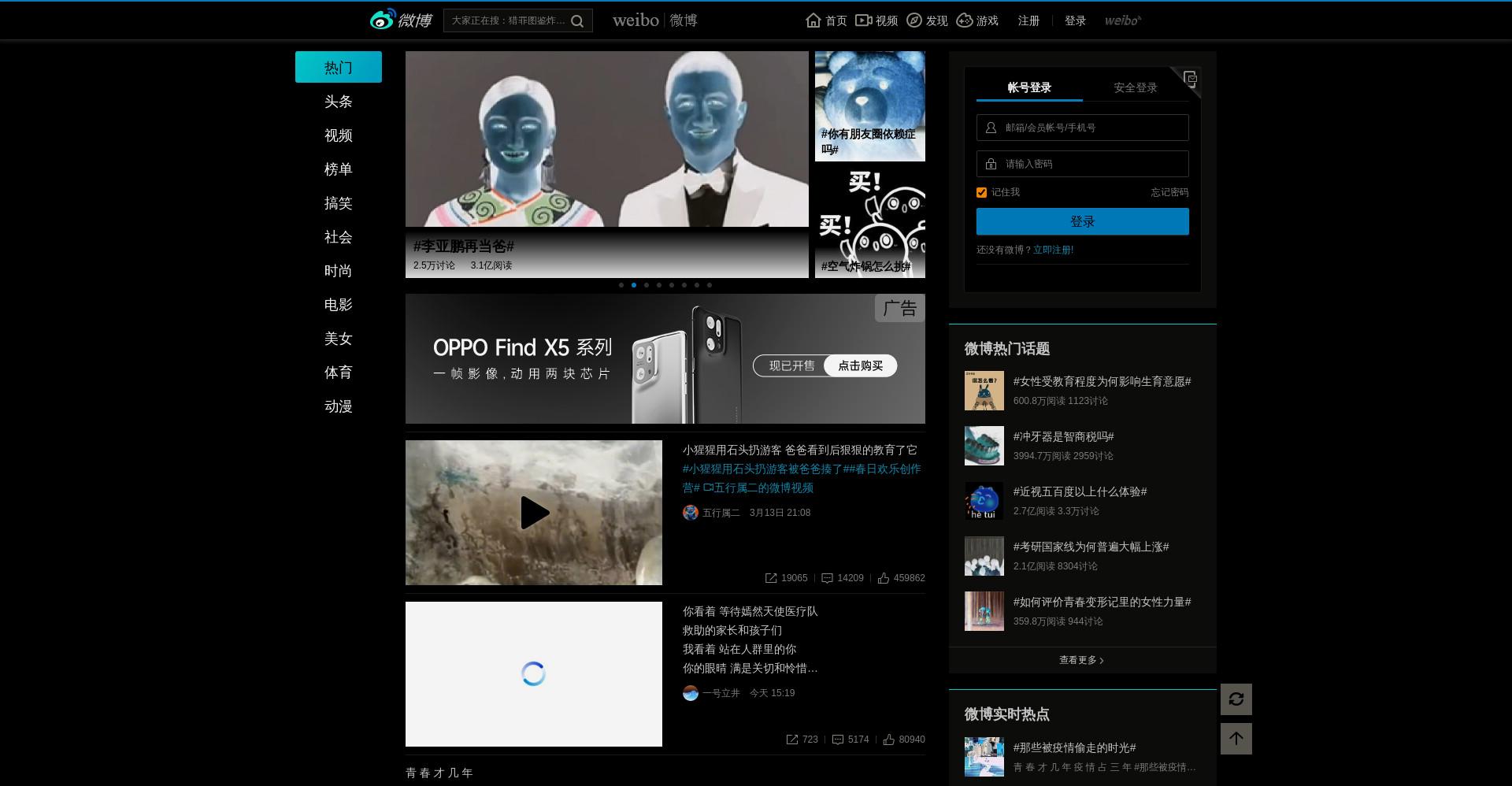The height and width of the screenshot is (786, 1512).
Task: Click the search magnifier icon
Action: pos(577,21)
